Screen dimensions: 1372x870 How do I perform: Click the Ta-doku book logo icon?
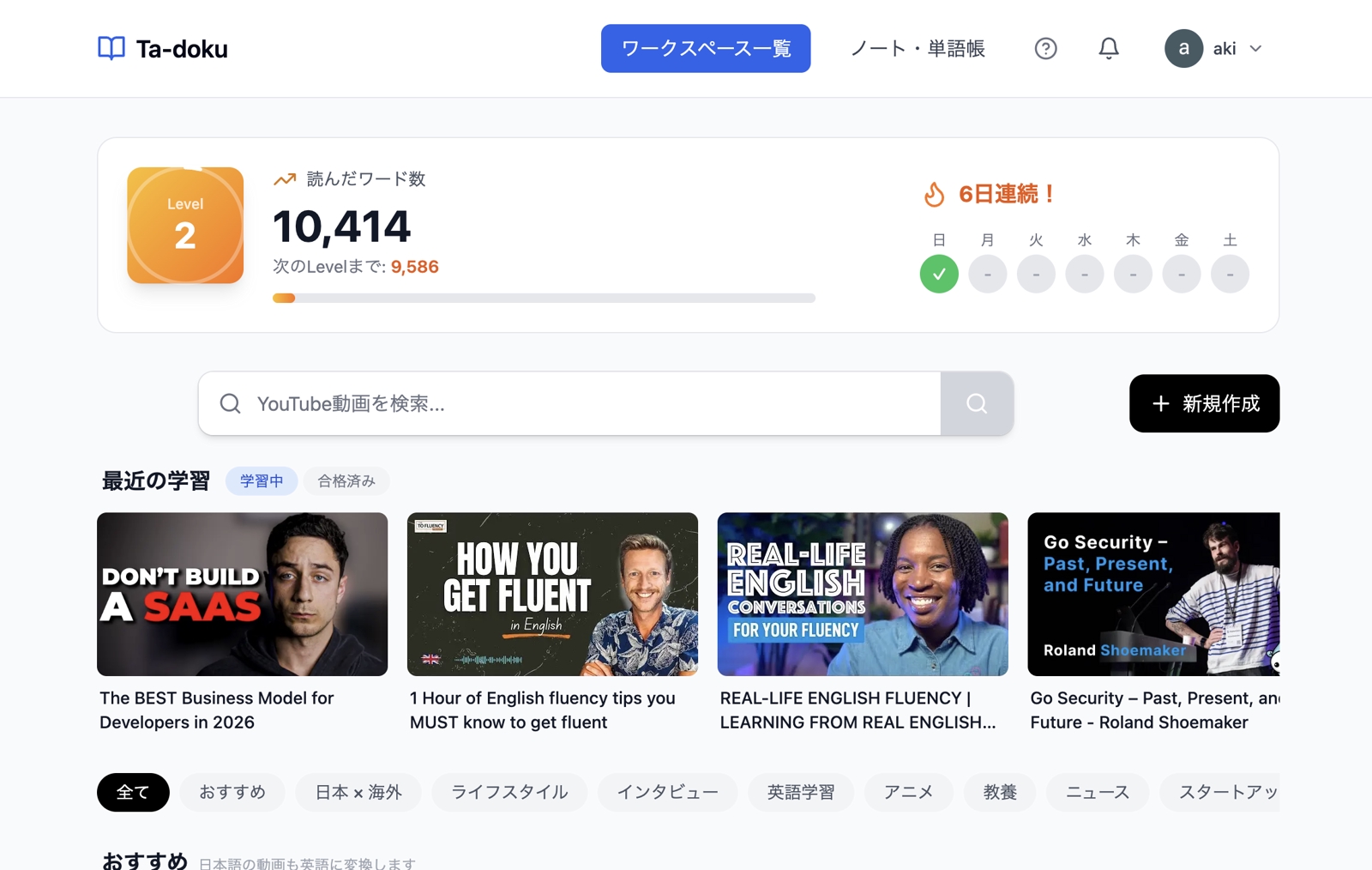[x=111, y=48]
